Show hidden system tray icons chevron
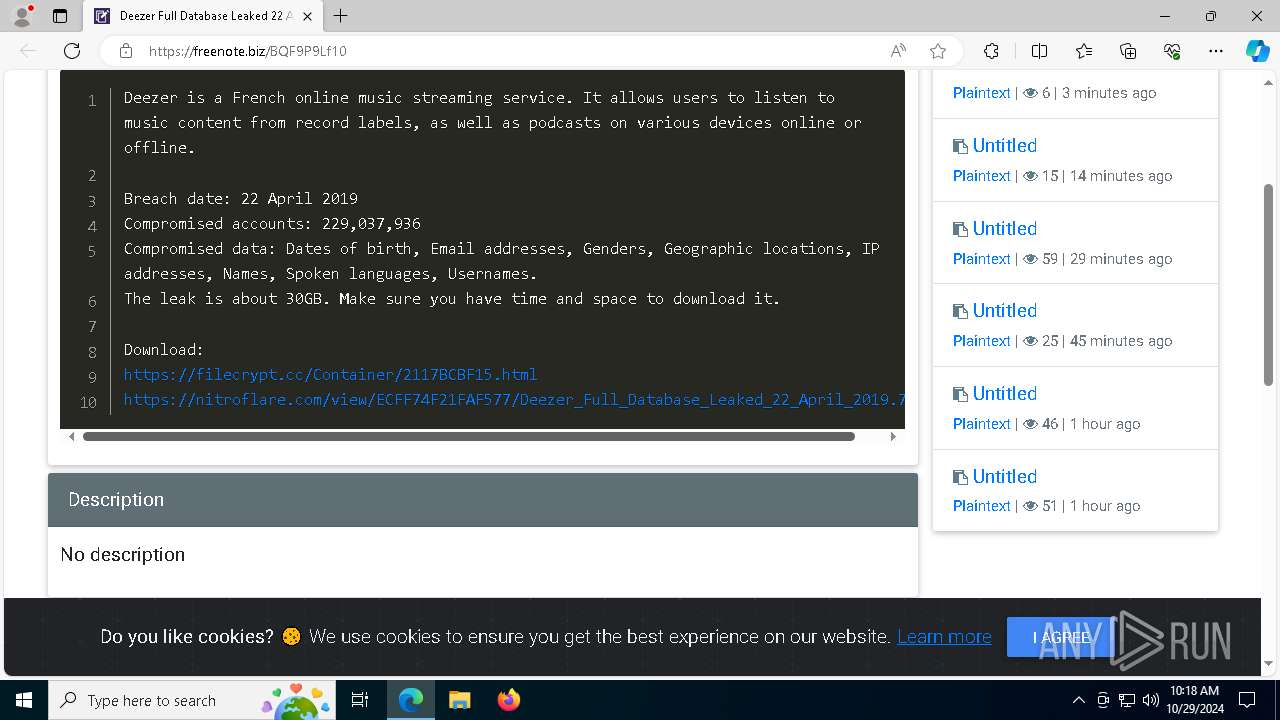This screenshot has height=720, width=1280. (x=1079, y=700)
